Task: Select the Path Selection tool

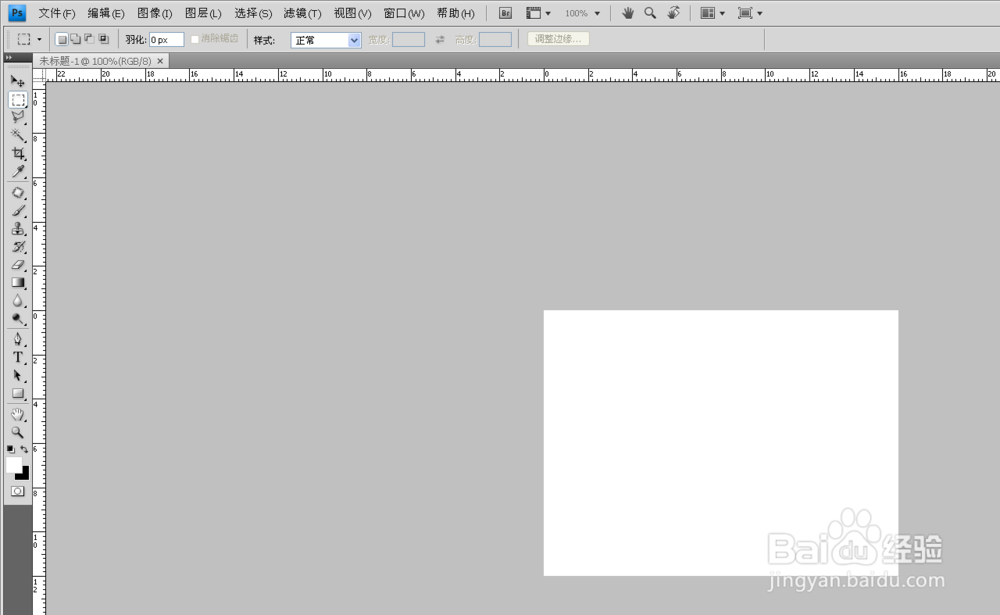Action: click(x=18, y=375)
